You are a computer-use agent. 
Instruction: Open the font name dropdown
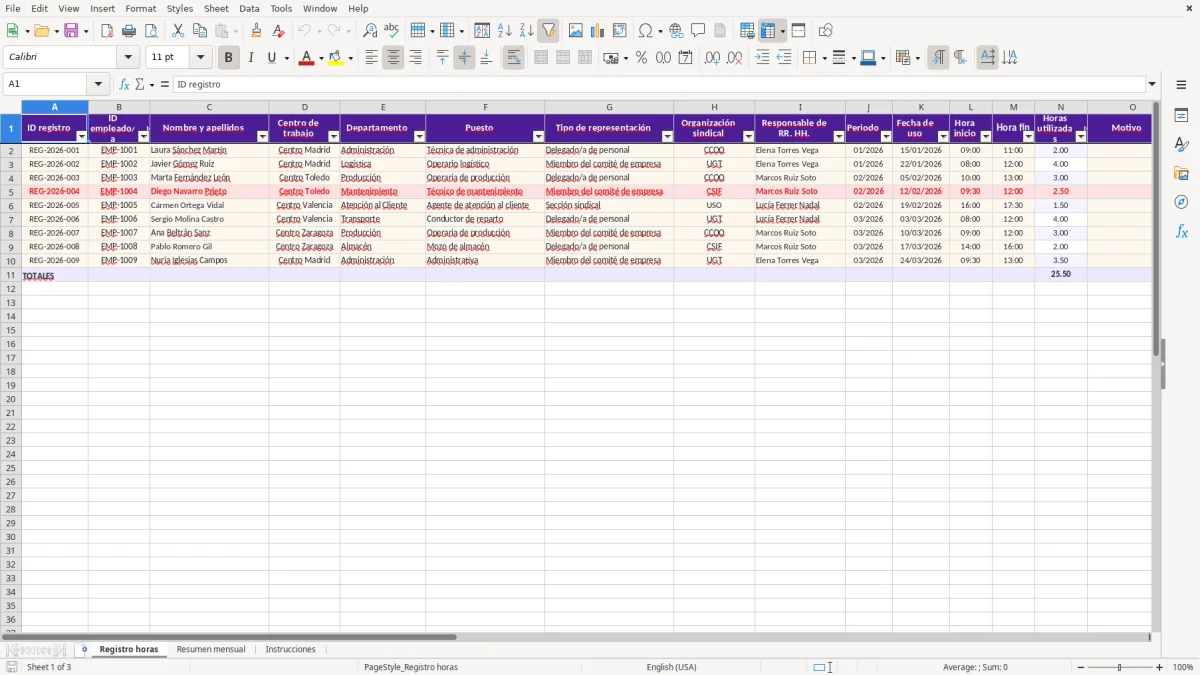(x=128, y=58)
